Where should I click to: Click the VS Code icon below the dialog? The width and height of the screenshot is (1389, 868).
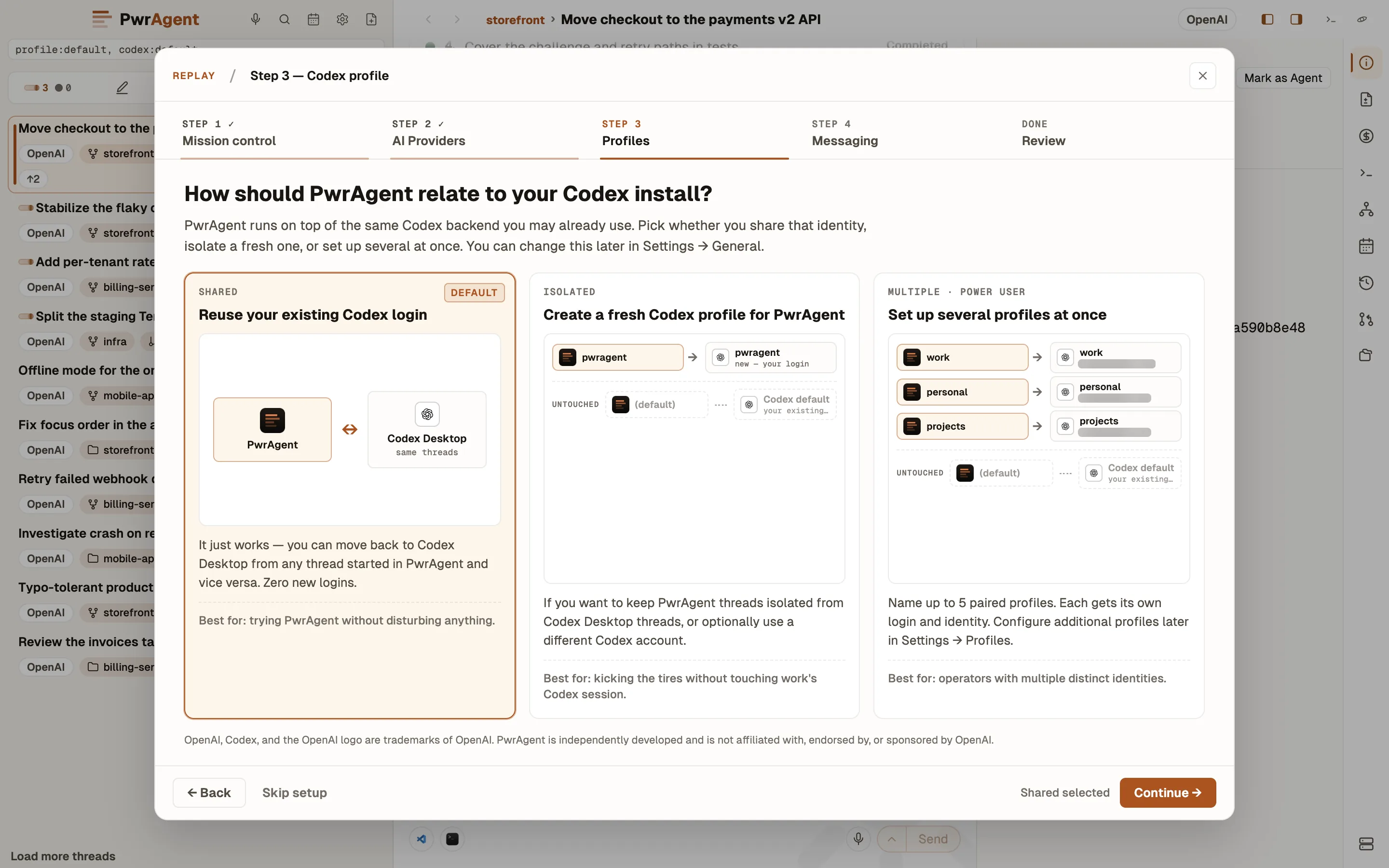point(422,839)
